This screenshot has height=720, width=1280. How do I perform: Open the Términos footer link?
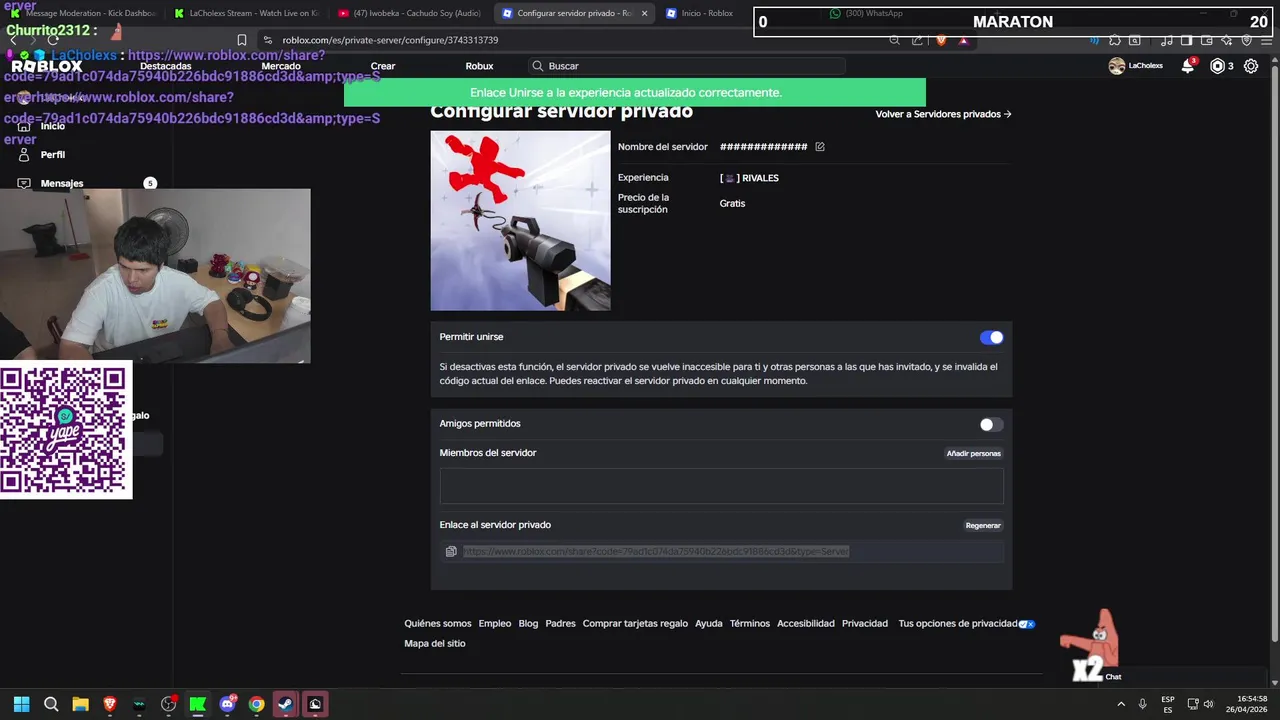tap(749, 624)
